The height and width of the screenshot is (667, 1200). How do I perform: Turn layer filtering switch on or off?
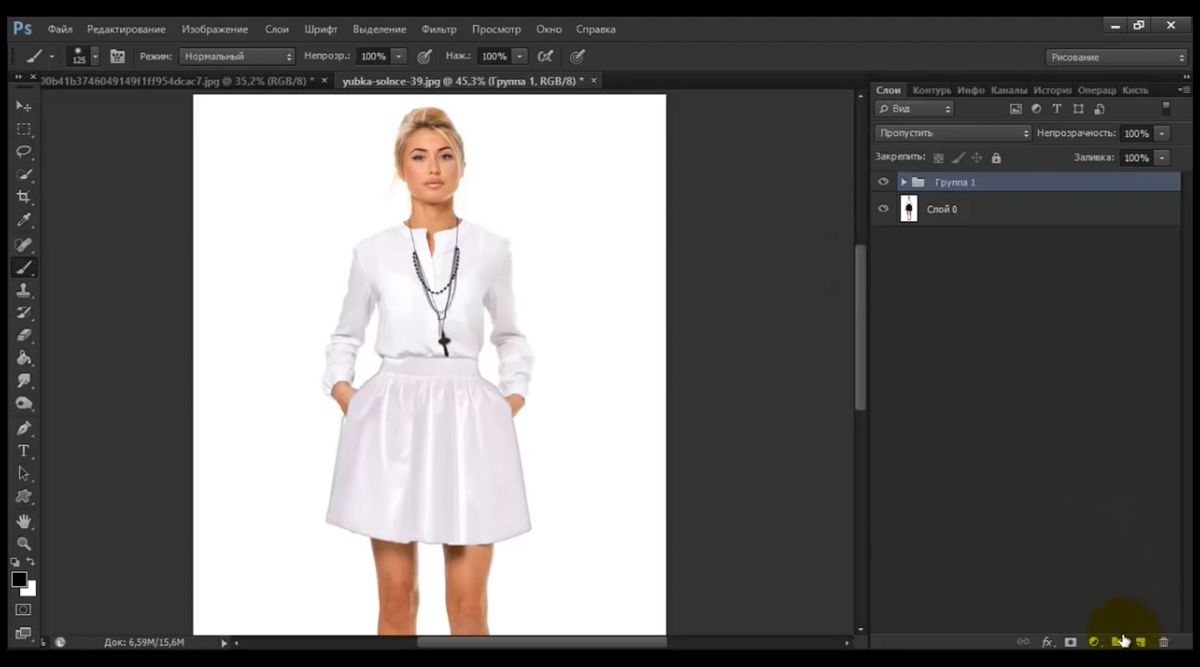pyautogui.click(x=1165, y=108)
